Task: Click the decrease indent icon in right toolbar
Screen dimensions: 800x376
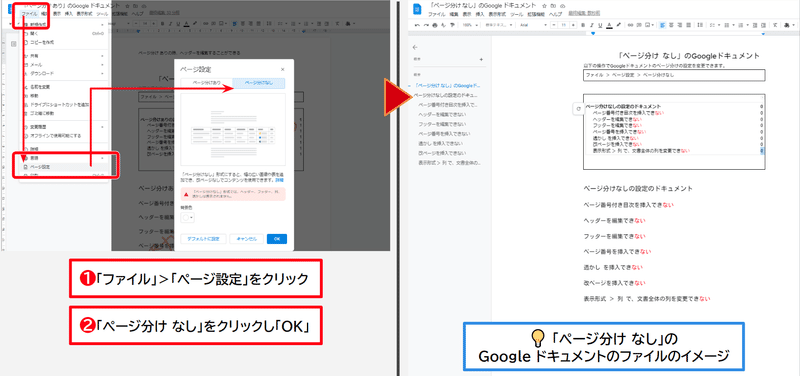Action: click(755, 24)
